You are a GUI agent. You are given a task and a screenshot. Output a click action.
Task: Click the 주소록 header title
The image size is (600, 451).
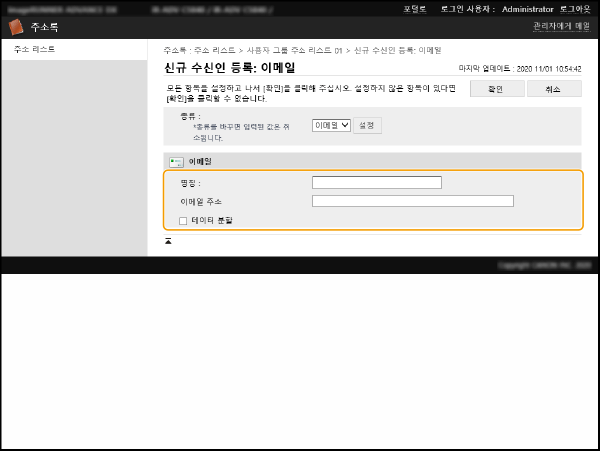click(45, 28)
